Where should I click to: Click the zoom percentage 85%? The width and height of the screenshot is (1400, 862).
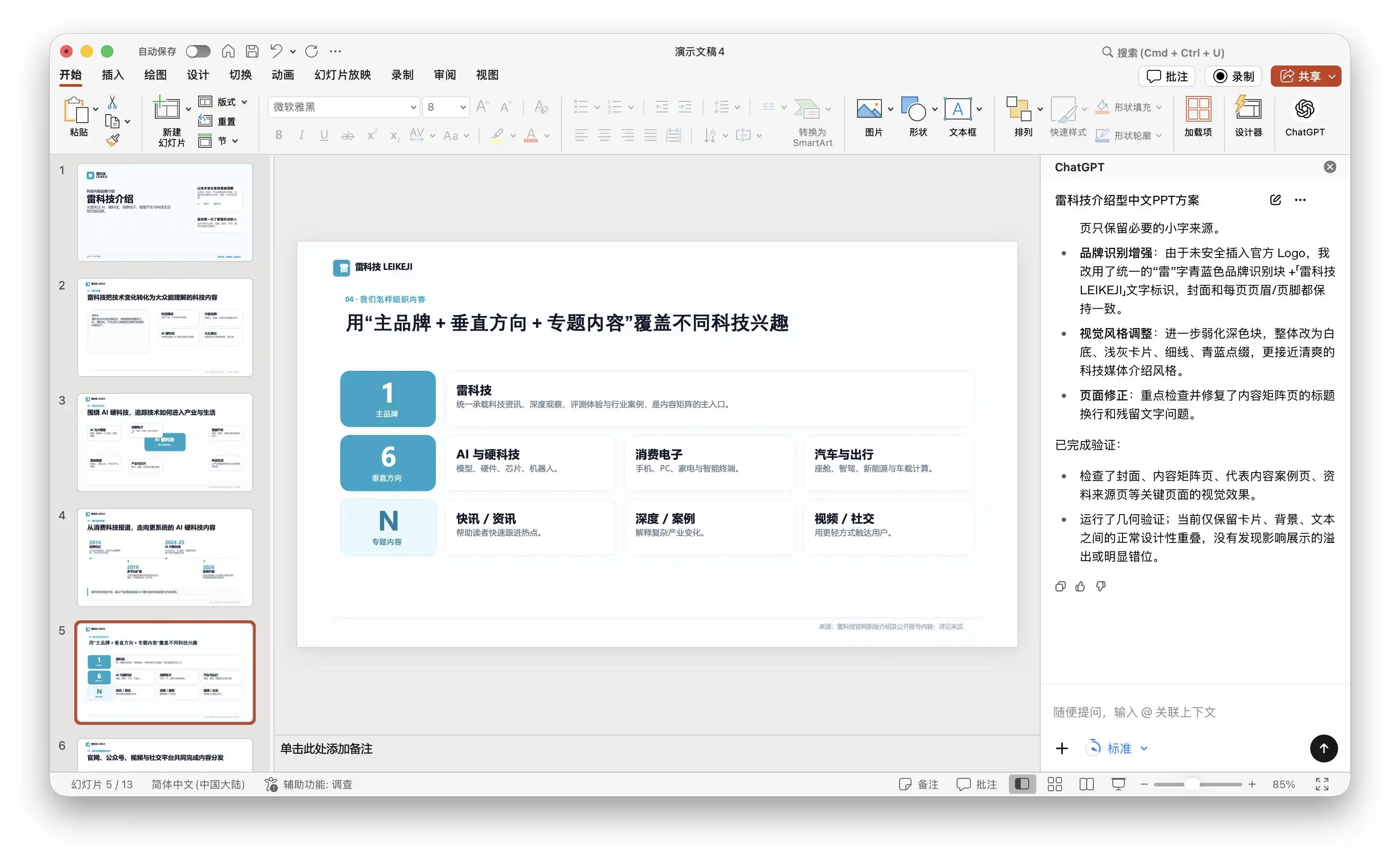tap(1283, 785)
